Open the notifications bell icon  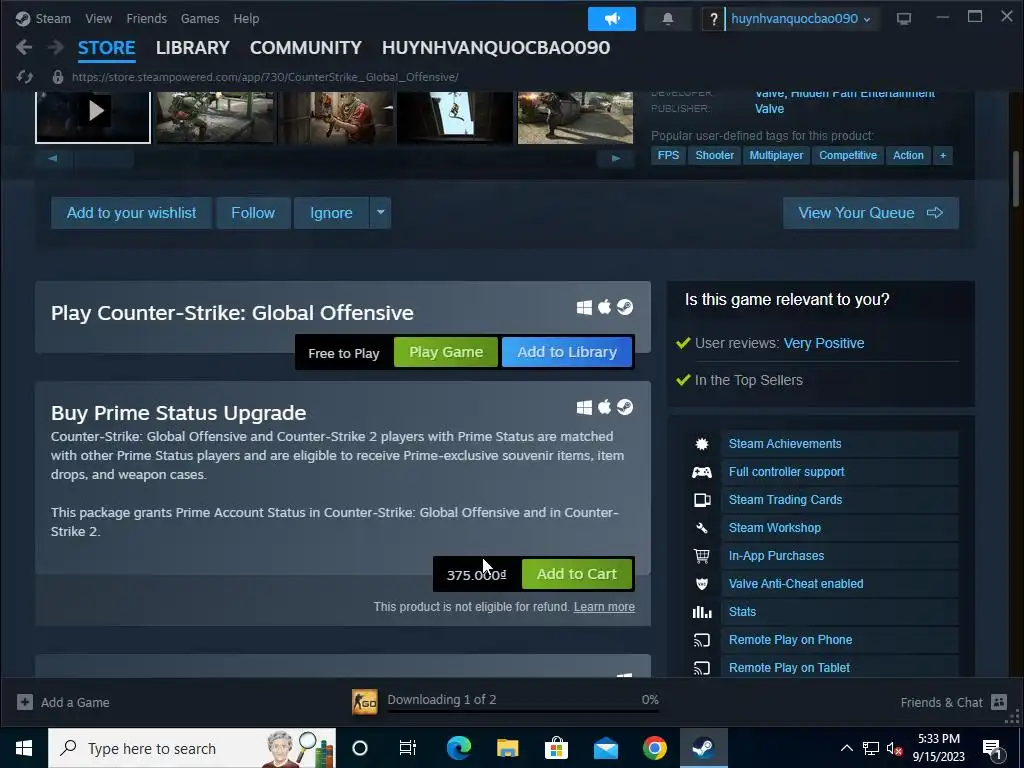[x=667, y=19]
